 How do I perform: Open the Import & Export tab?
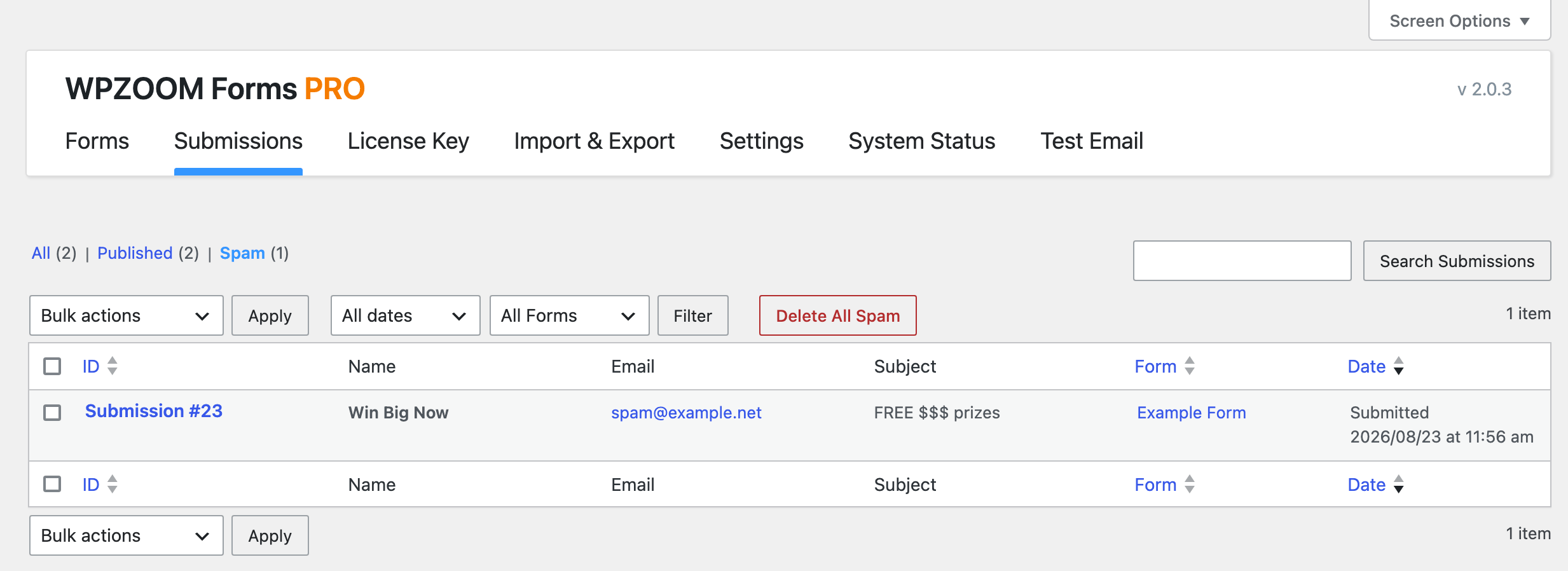pyautogui.click(x=595, y=141)
